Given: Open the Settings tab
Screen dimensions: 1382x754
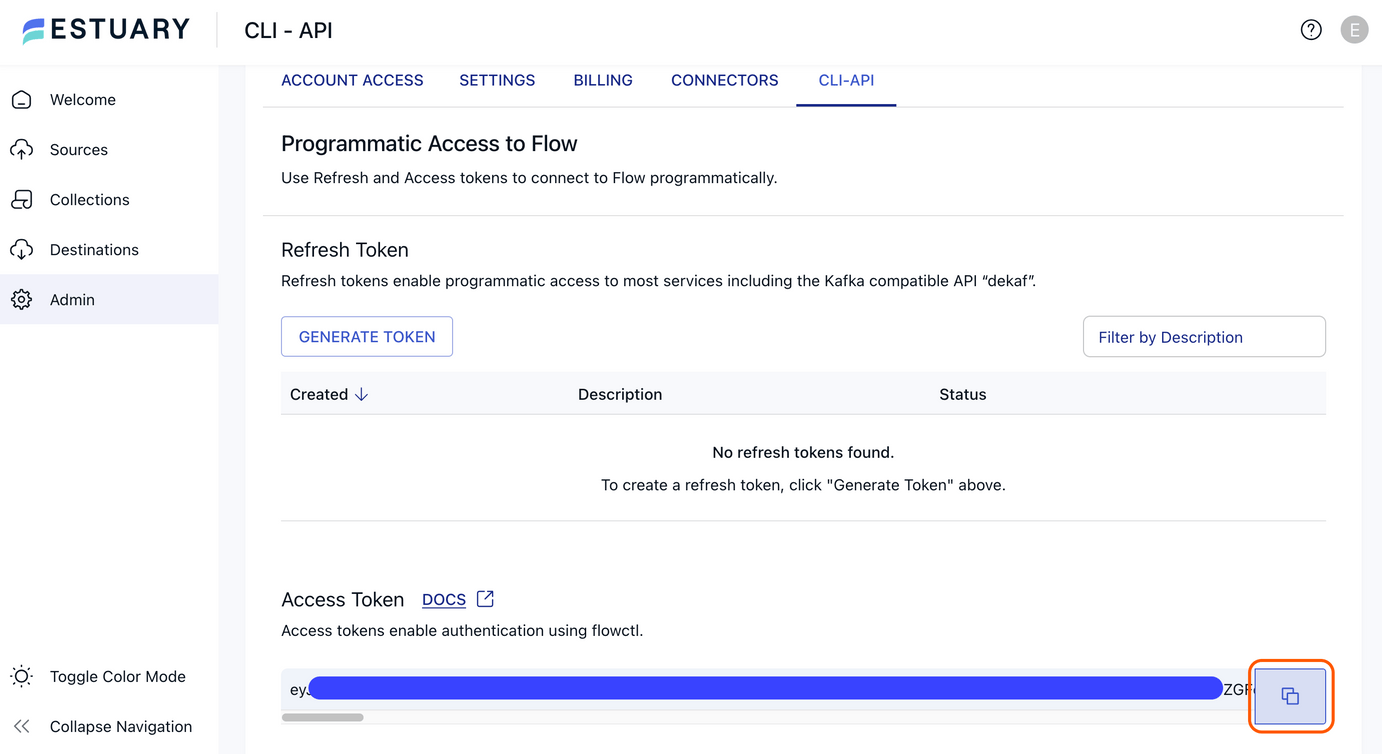Looking at the screenshot, I should (x=497, y=81).
